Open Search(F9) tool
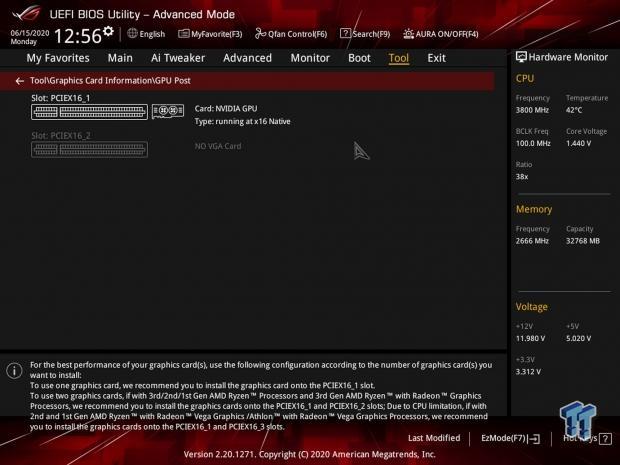 point(365,34)
